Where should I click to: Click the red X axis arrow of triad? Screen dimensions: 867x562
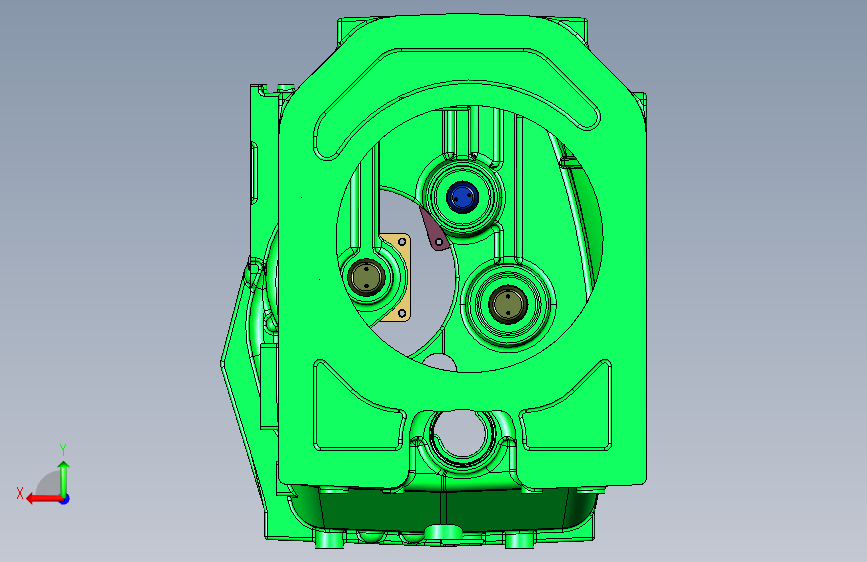pos(44,498)
